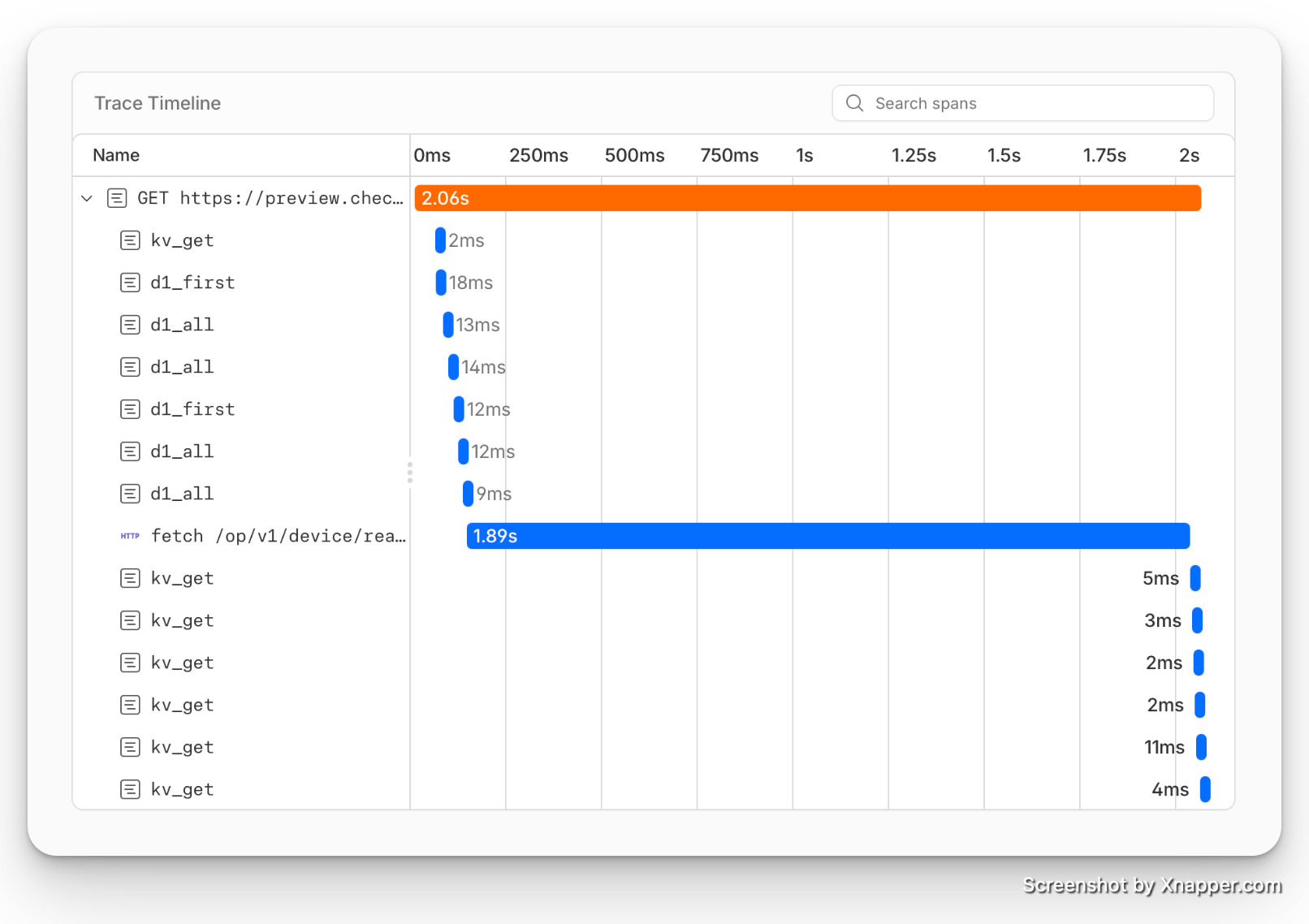Click the HTTP icon beside fetch span
1309x924 pixels.
(130, 536)
